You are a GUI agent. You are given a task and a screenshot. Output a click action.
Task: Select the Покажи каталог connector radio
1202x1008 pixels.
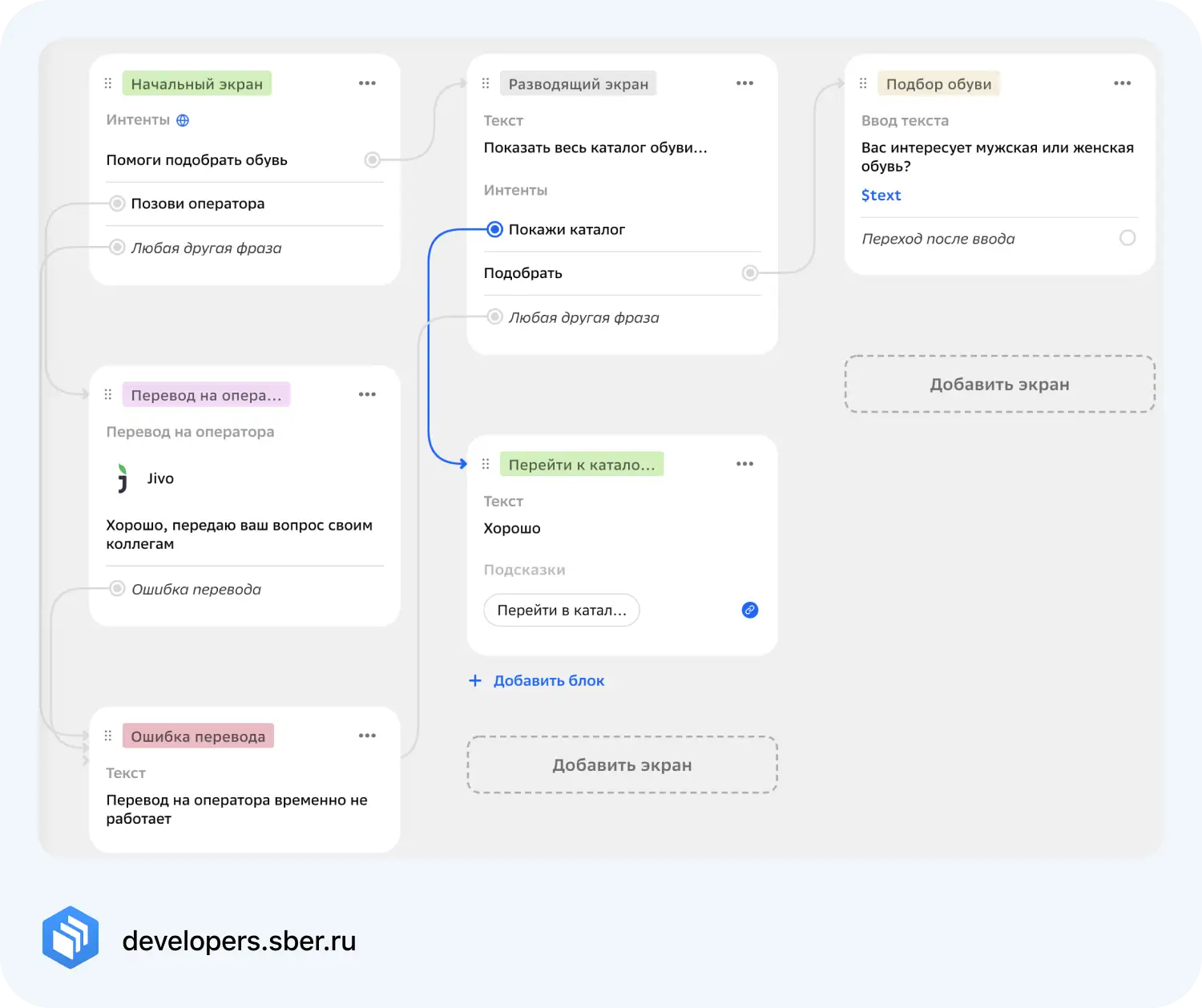(495, 230)
